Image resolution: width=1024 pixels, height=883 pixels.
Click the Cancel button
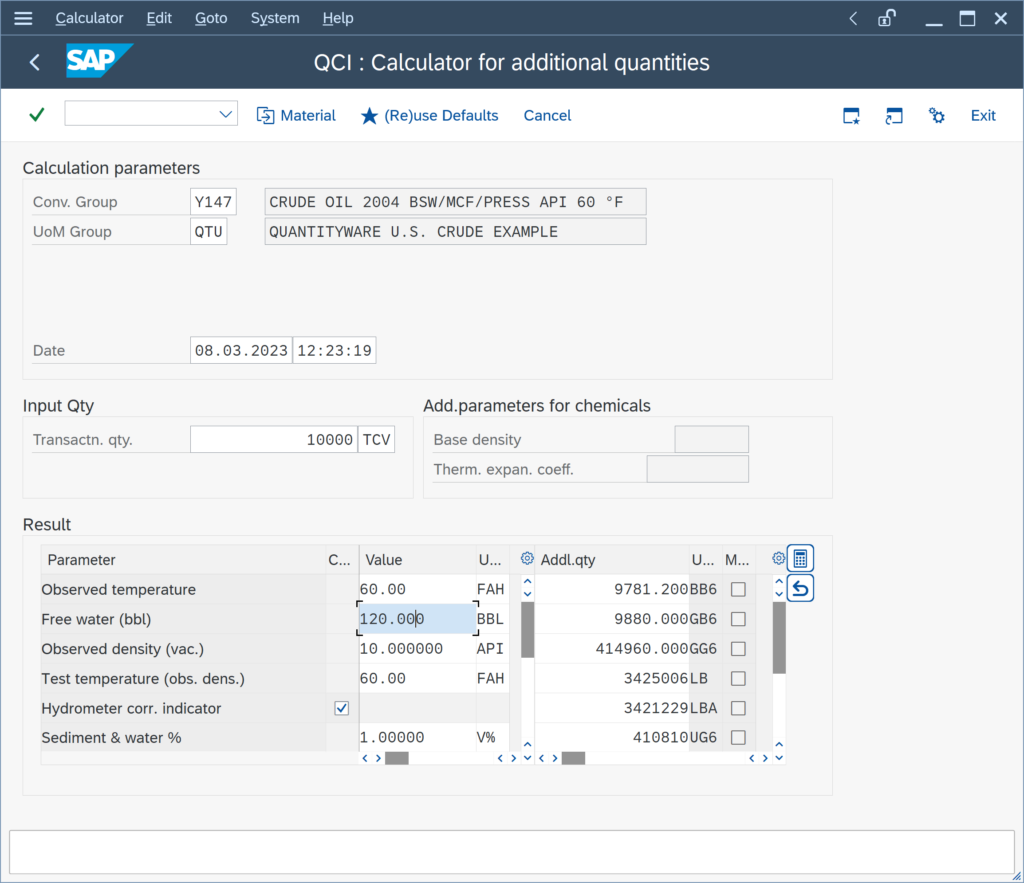click(x=547, y=116)
